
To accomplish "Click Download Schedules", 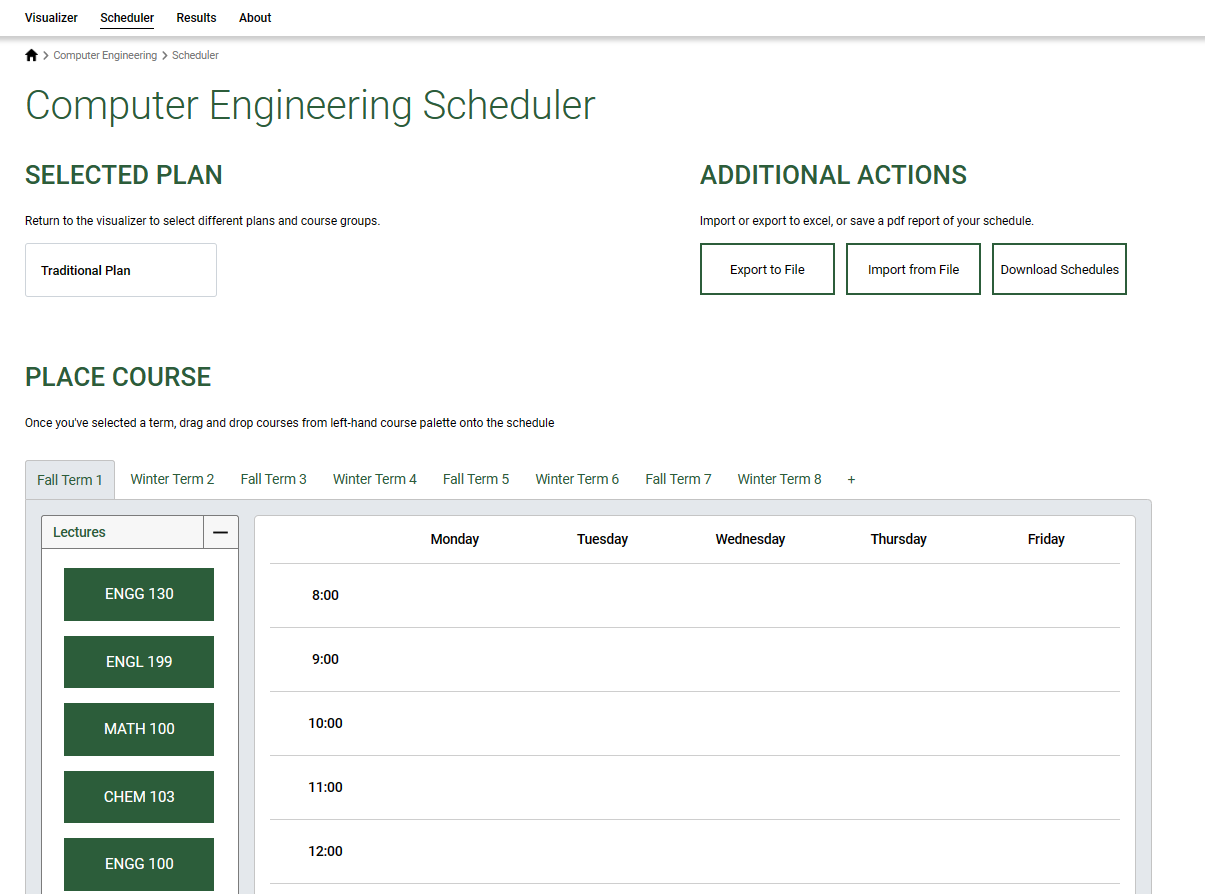I will (x=1059, y=268).
